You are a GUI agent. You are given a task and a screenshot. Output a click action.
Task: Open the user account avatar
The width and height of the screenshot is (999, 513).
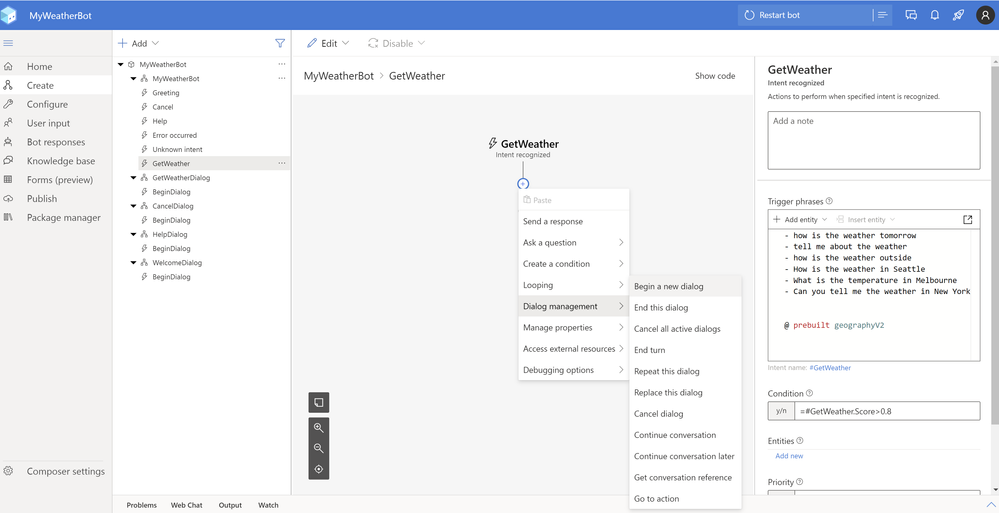984,15
